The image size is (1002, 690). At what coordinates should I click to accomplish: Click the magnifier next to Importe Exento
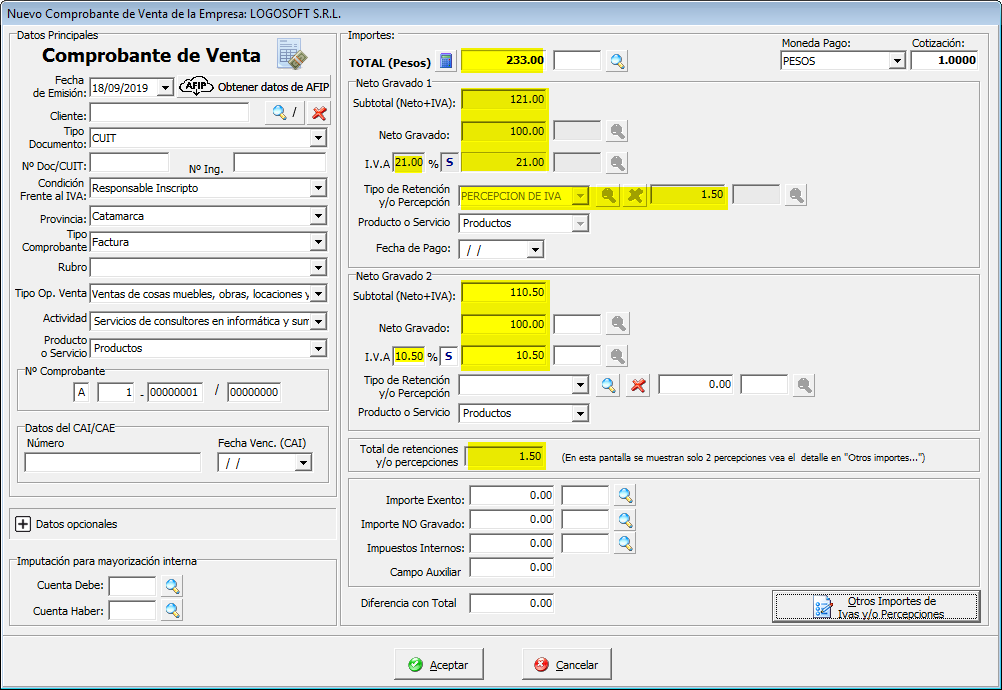pyautogui.click(x=625, y=496)
